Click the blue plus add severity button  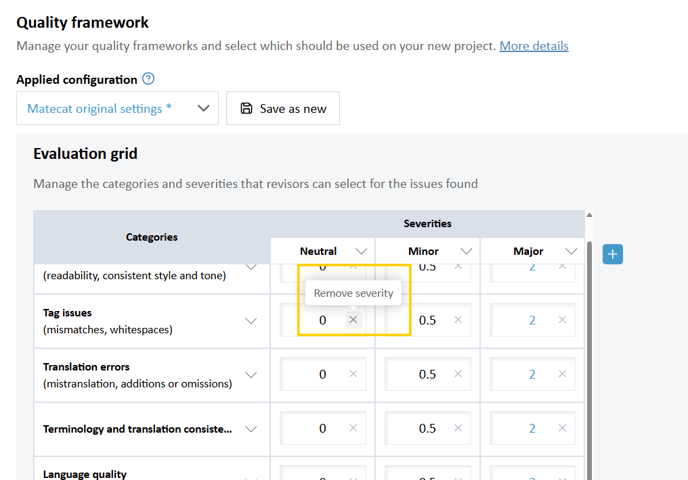[613, 254]
